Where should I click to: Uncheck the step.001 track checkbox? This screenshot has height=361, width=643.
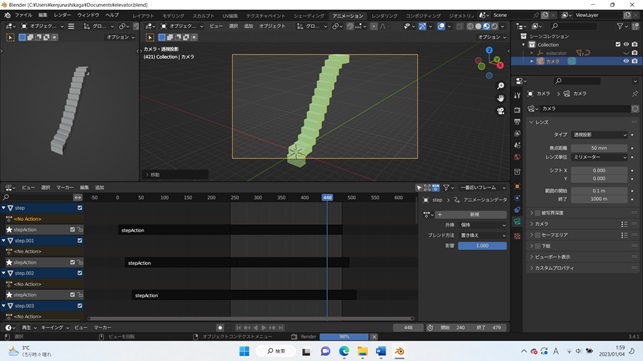(x=80, y=240)
